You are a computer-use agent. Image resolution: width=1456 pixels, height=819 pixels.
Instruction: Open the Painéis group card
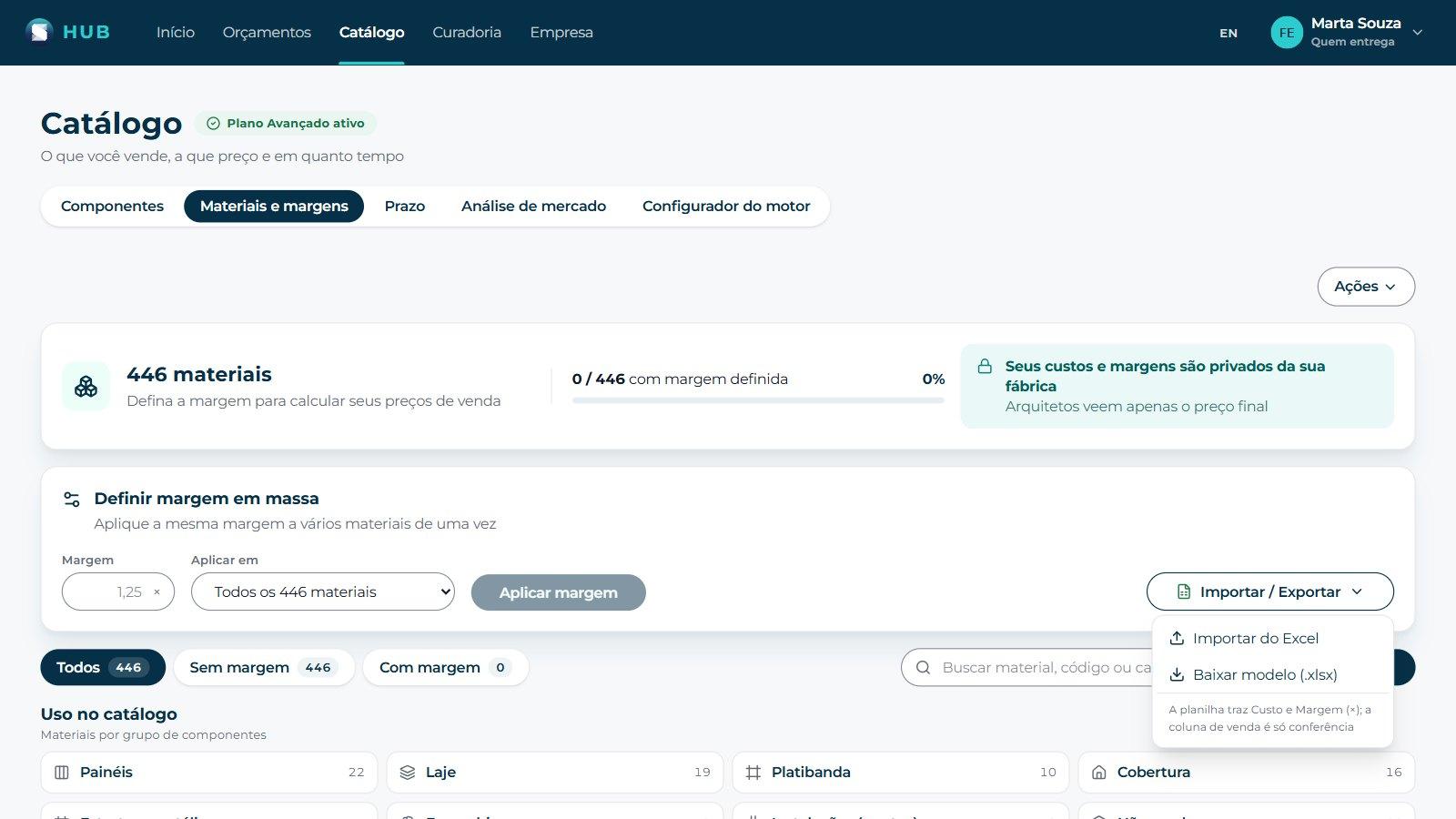[209, 773]
